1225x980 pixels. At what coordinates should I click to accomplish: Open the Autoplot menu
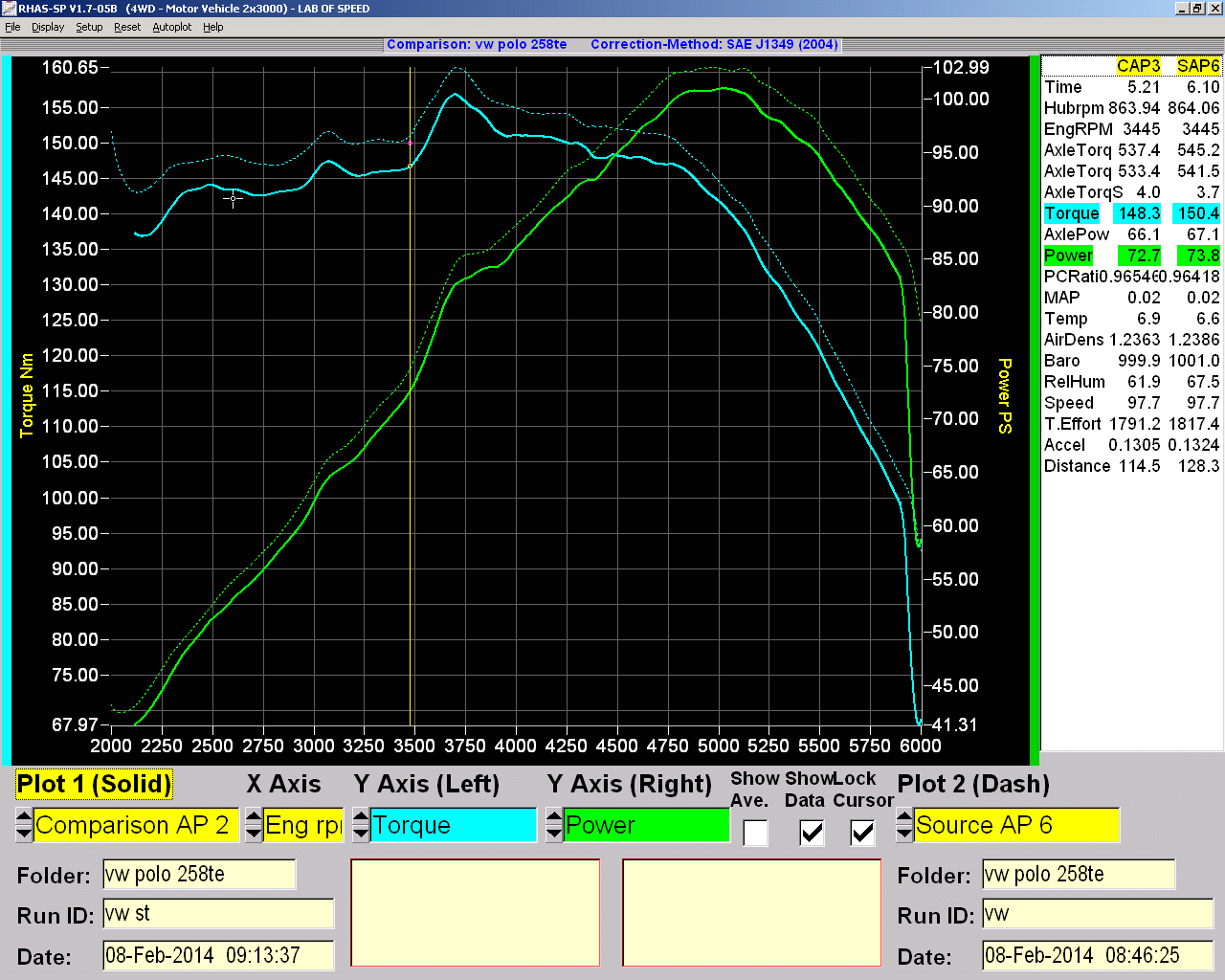click(x=172, y=27)
